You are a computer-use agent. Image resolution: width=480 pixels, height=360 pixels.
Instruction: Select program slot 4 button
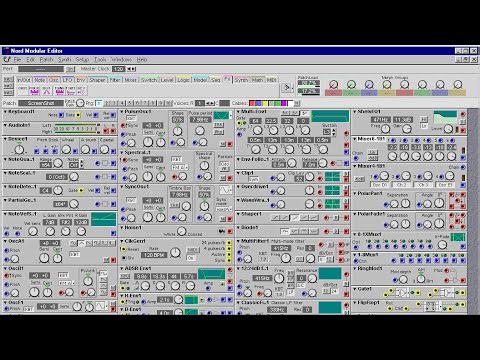[122, 103]
